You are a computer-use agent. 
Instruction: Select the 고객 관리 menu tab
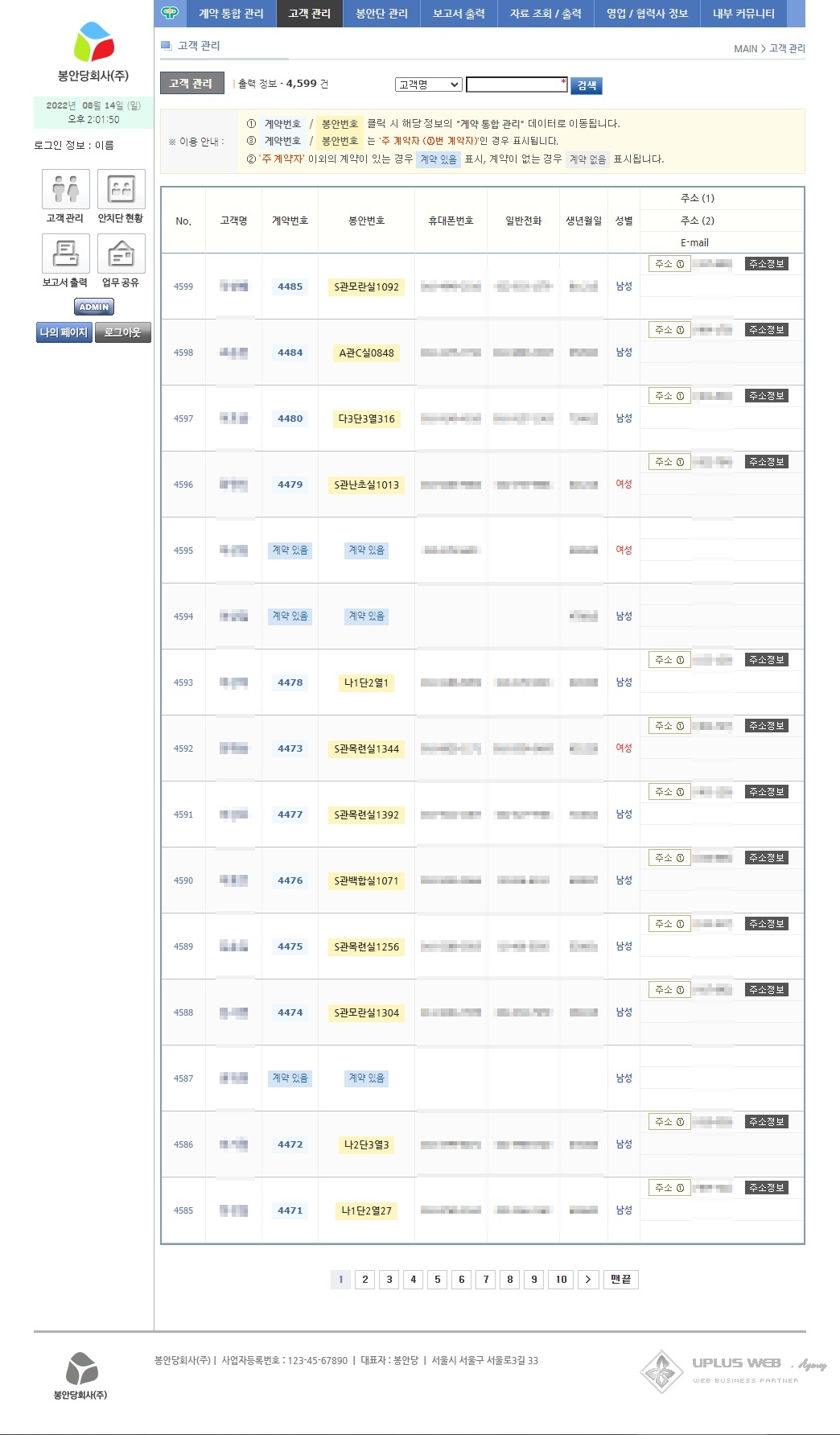tap(310, 14)
